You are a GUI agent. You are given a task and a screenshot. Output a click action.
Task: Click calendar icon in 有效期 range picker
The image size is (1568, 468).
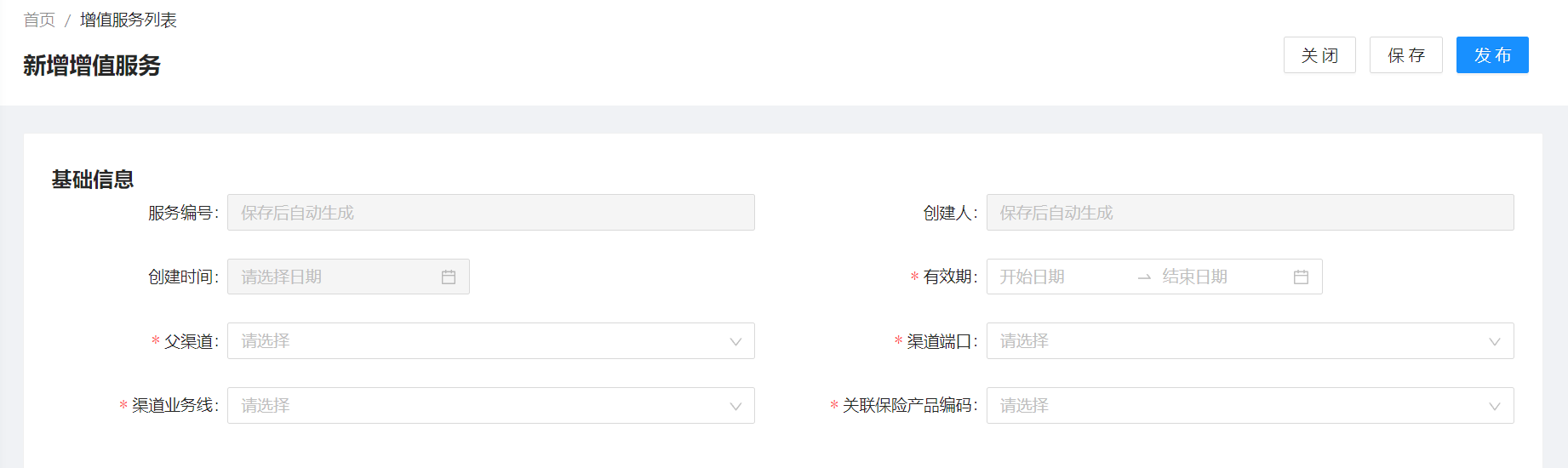1301,277
